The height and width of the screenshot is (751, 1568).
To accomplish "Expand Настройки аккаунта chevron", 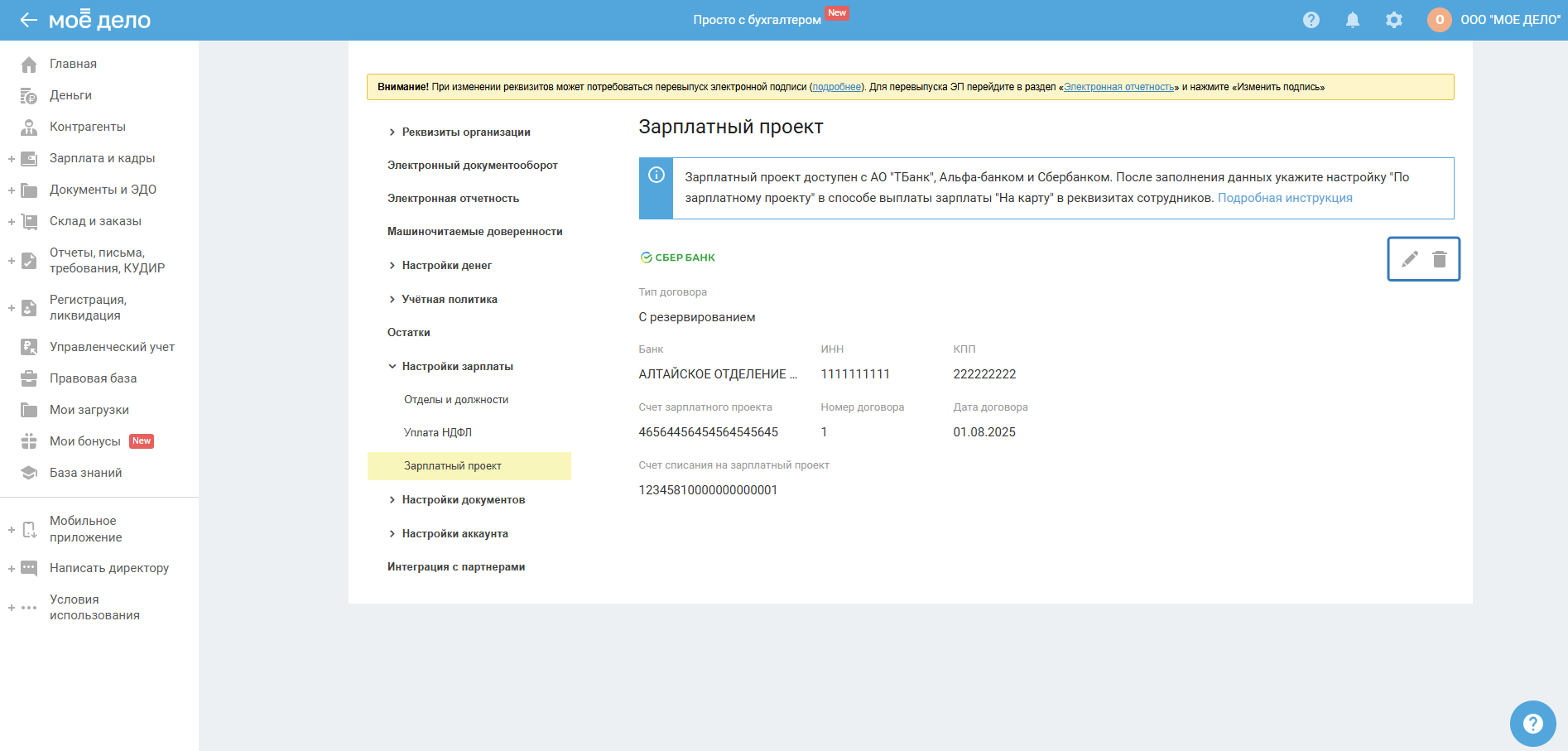I will pyautogui.click(x=392, y=534).
